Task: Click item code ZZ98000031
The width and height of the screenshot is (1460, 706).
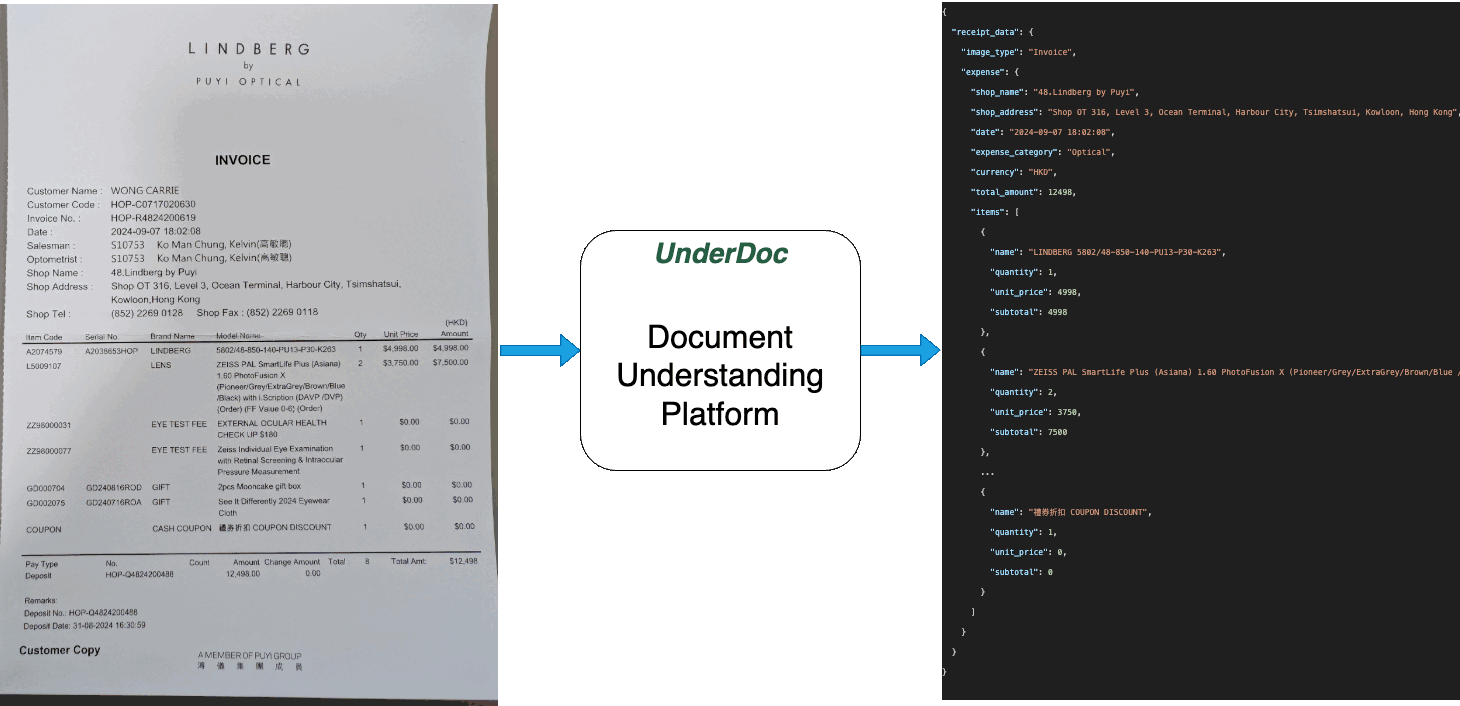Action: (48, 426)
